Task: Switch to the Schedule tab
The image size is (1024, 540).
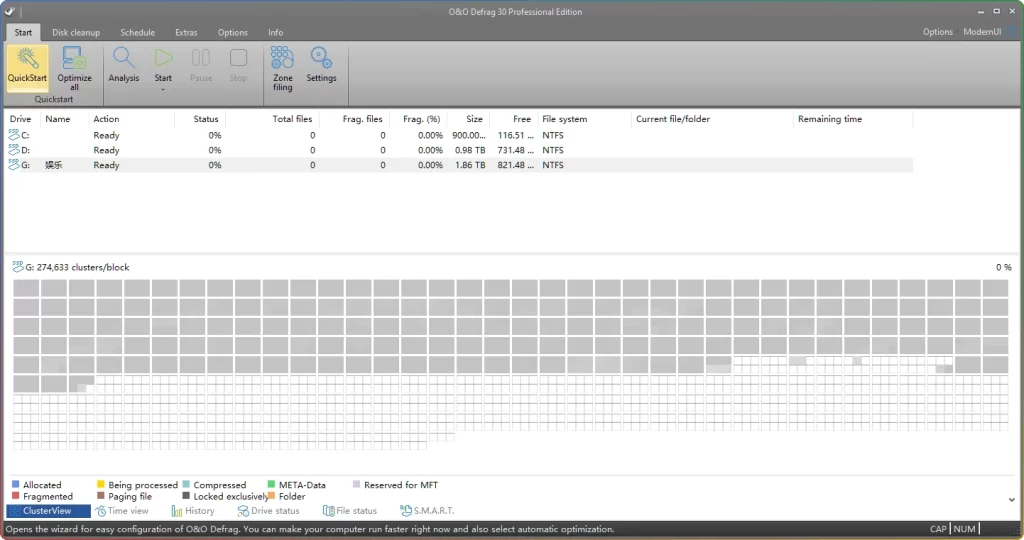Action: (x=137, y=32)
